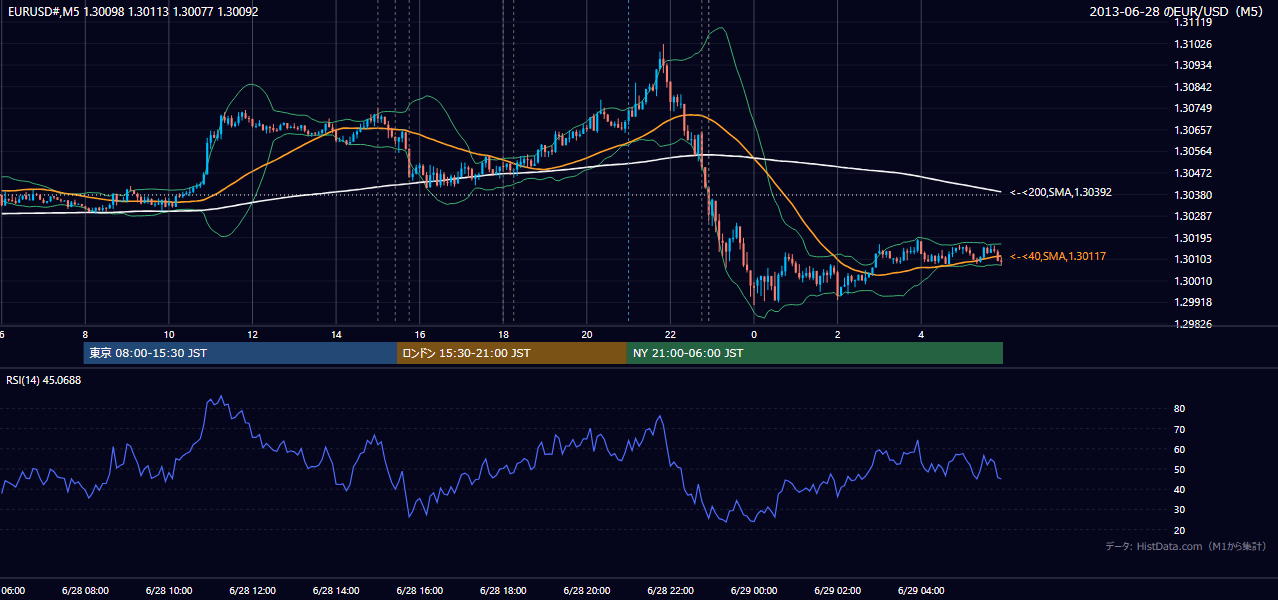This screenshot has width=1278, height=600.
Task: Click the '6/28 14:00' bottom time label
Action: (335, 590)
